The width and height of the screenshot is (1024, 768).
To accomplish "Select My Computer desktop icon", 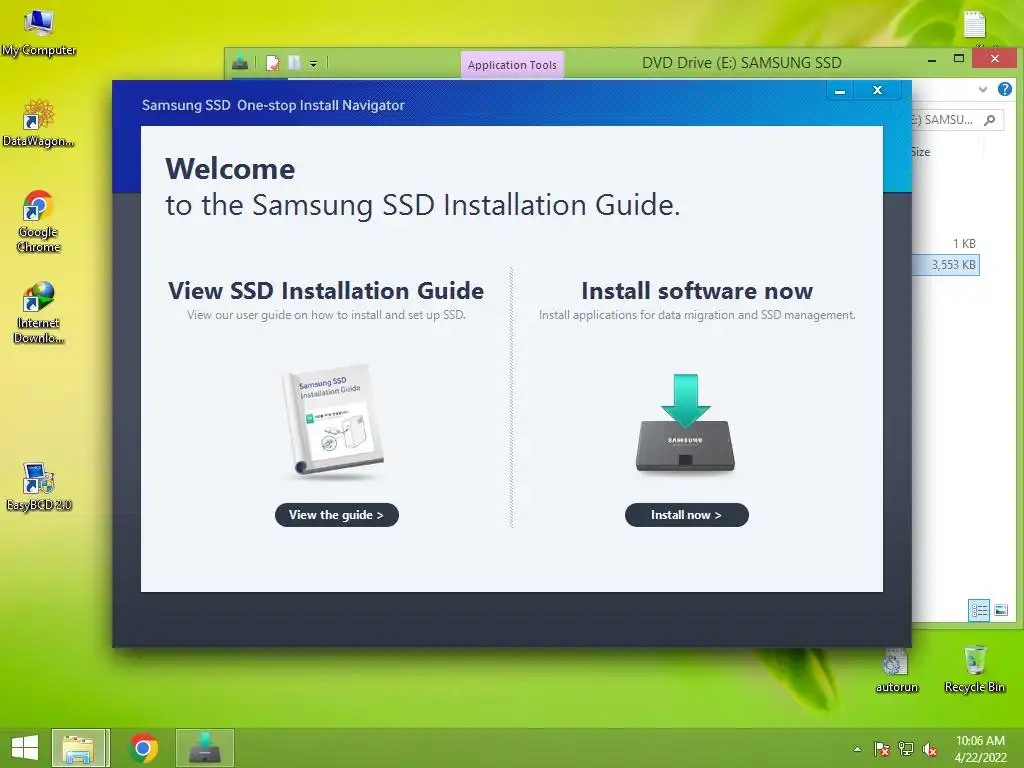I will (x=39, y=33).
